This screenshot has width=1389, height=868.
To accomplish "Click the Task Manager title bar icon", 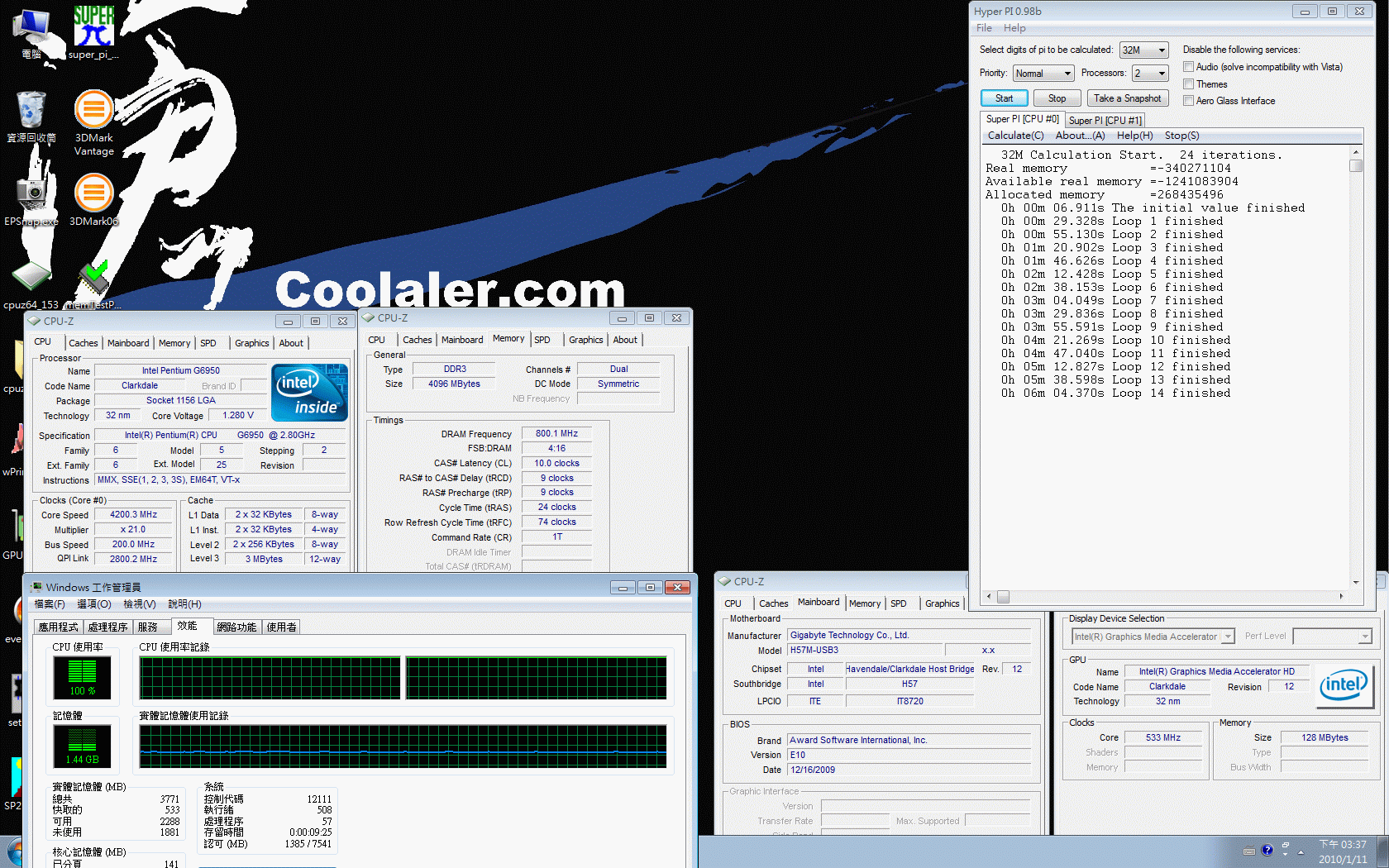I will [x=36, y=587].
